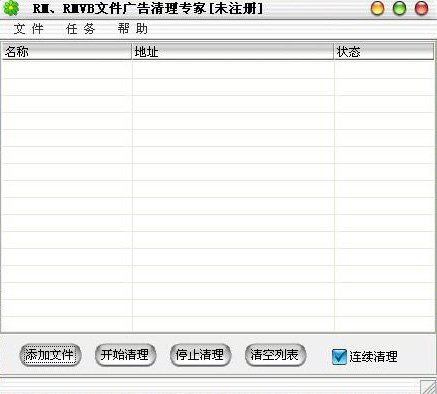Open the 文件 menu
This screenshot has width=437, height=394.
[28, 29]
